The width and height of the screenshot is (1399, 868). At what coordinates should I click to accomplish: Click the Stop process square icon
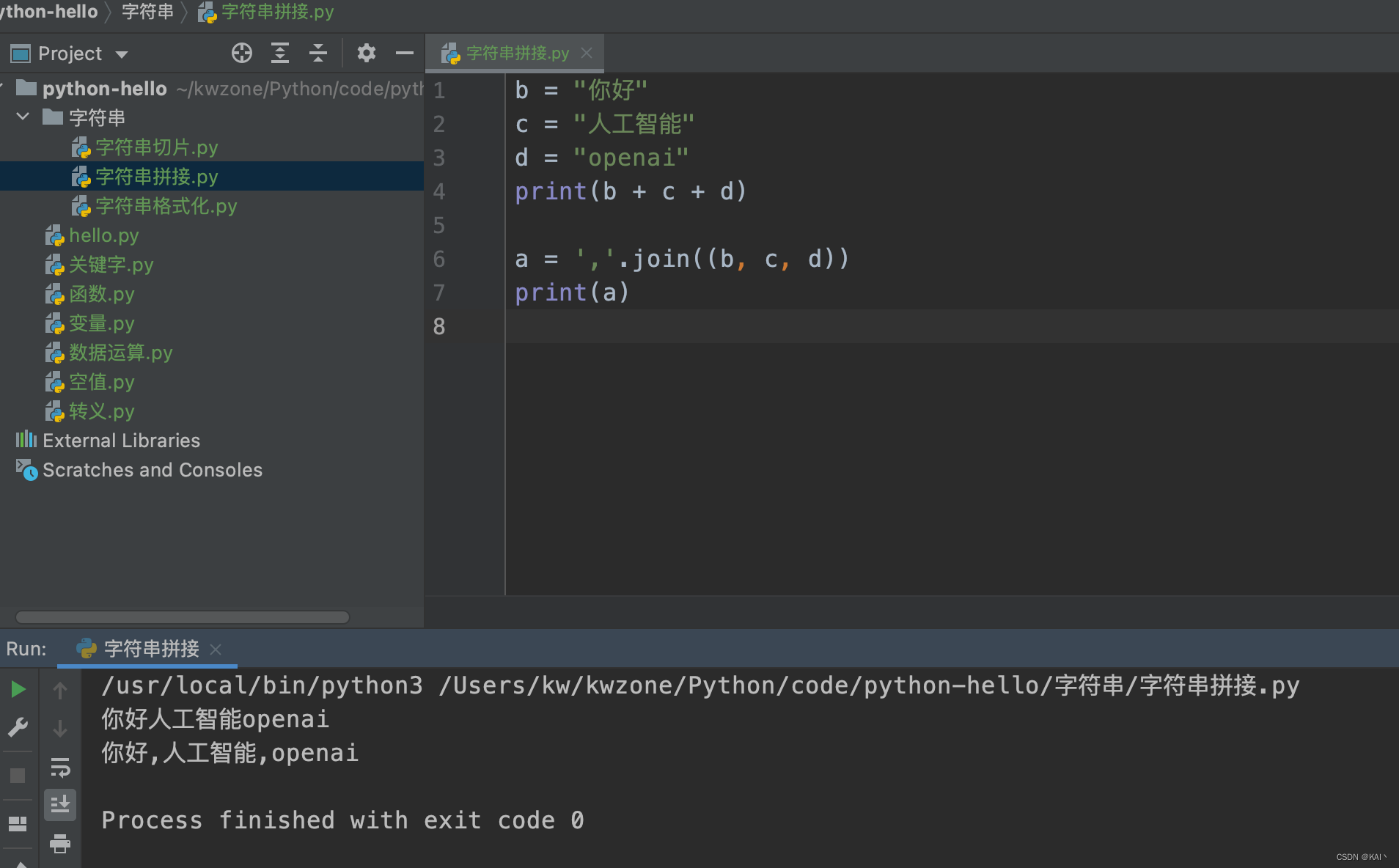(18, 776)
